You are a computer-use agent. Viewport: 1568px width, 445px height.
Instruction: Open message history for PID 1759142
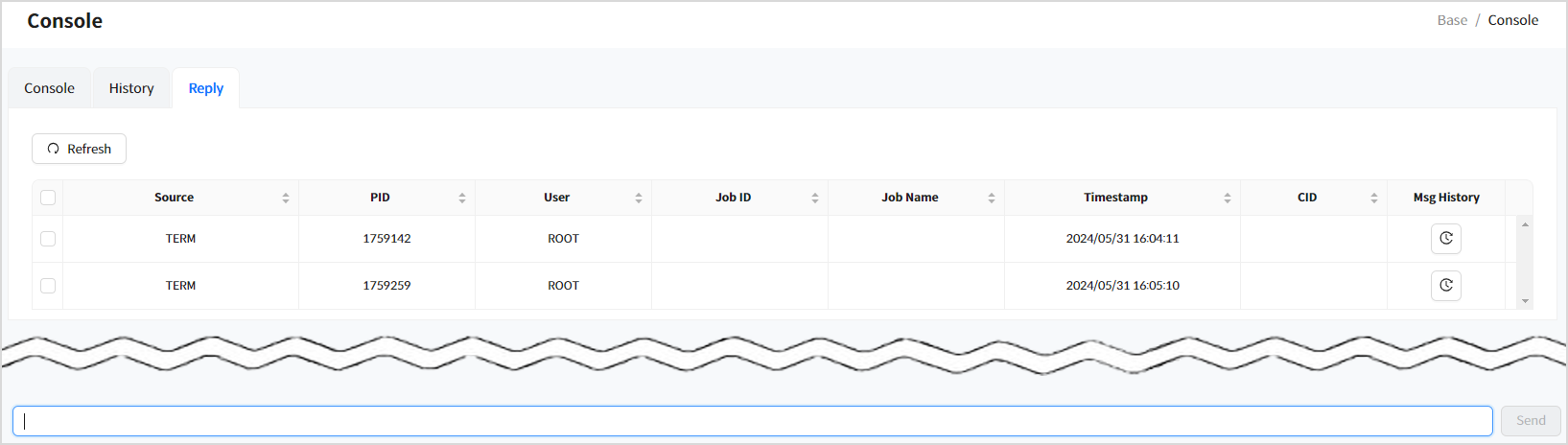(1445, 239)
